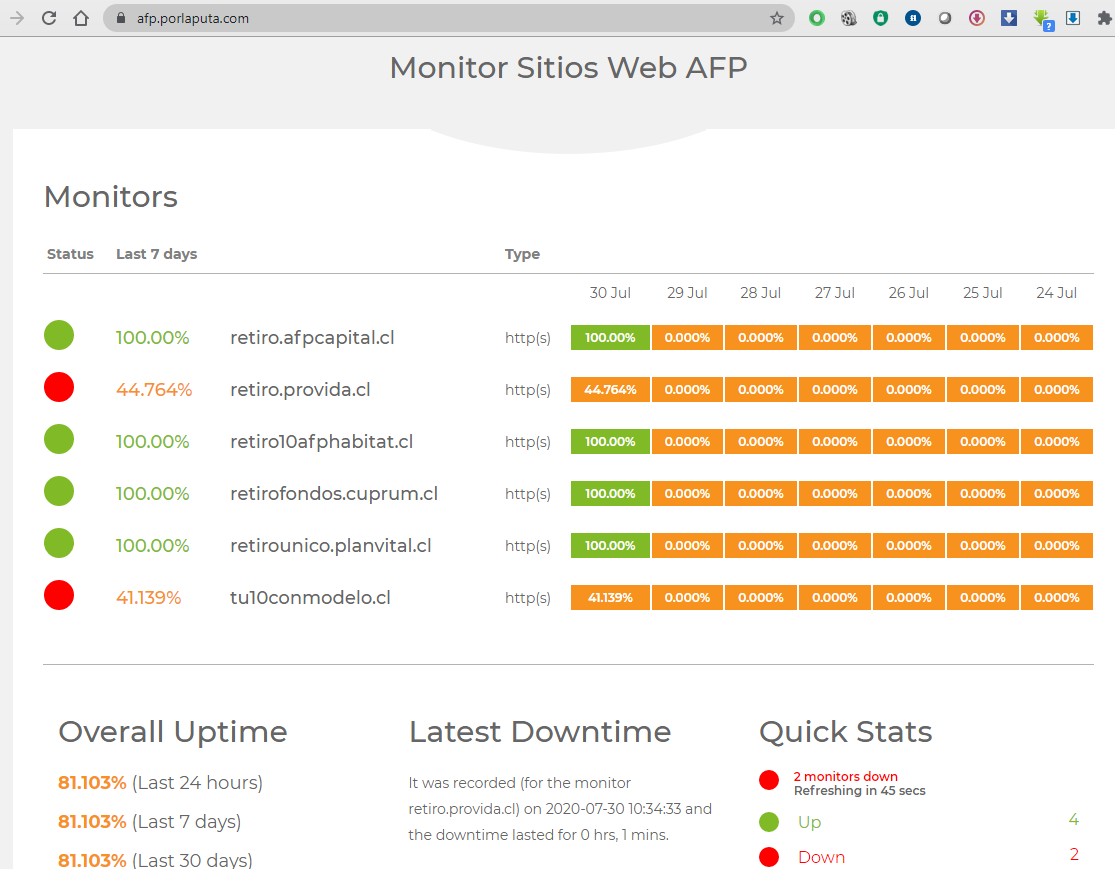Open the gray sphere extension

pos(945,18)
